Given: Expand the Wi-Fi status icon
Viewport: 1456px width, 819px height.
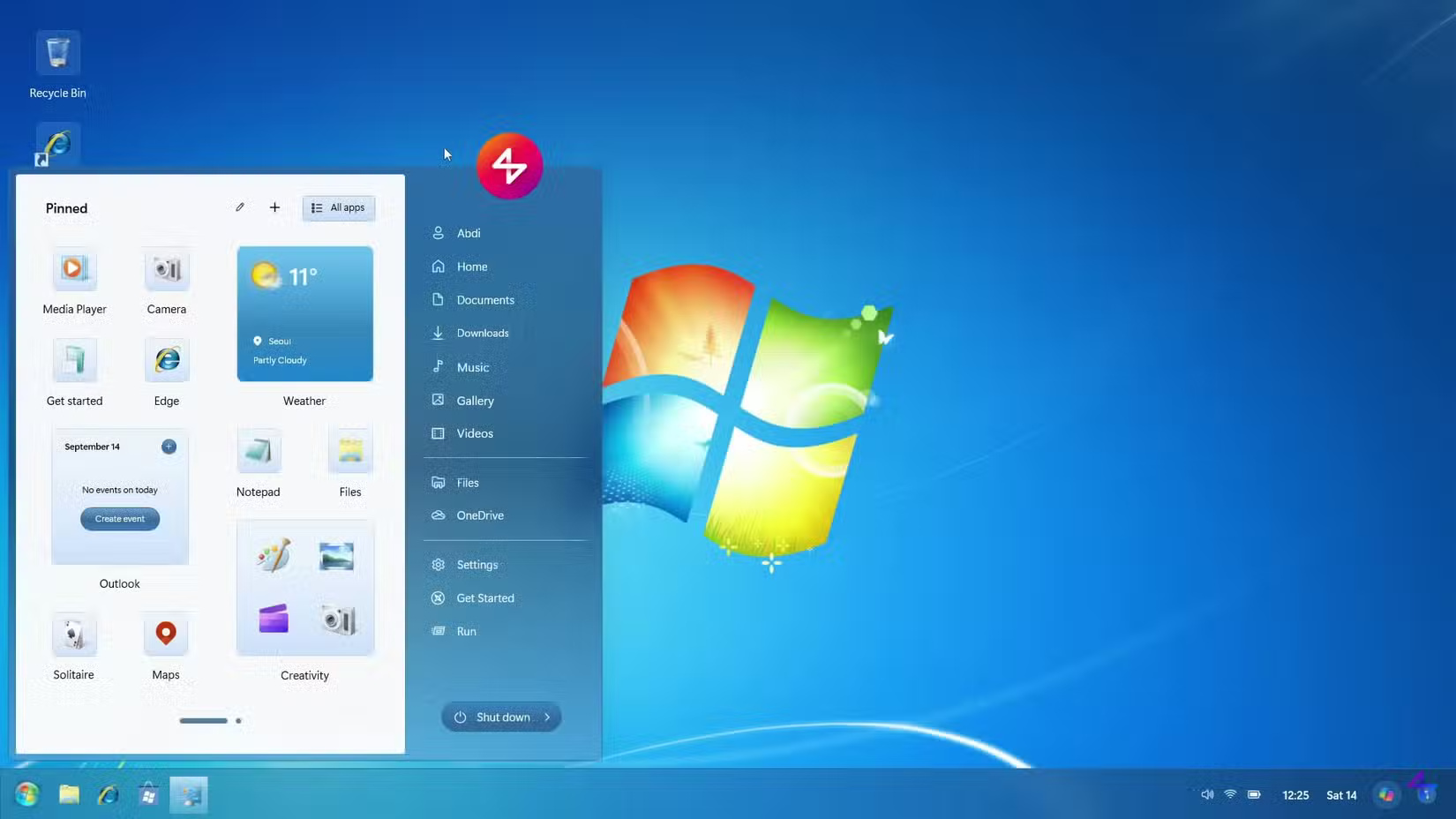Looking at the screenshot, I should (x=1230, y=794).
